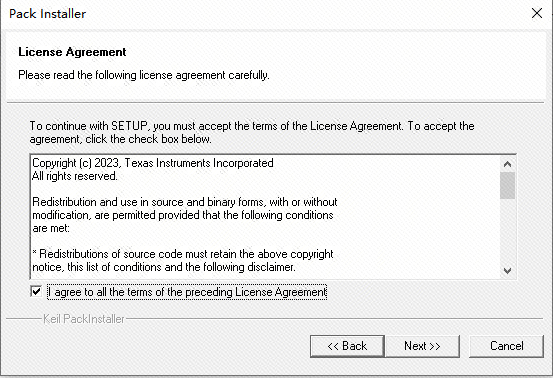Click the Pack Installer title bar text
The width and height of the screenshot is (553, 378).
pyautogui.click(x=48, y=14)
